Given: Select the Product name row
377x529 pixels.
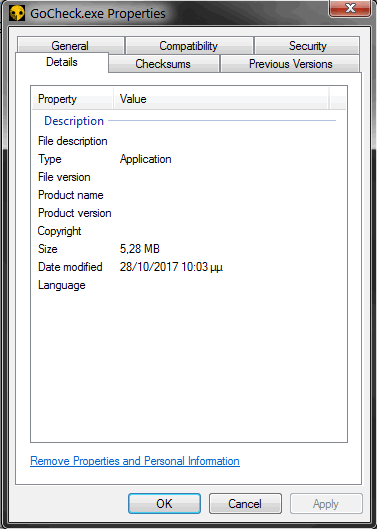Looking at the screenshot, I should [x=189, y=195].
